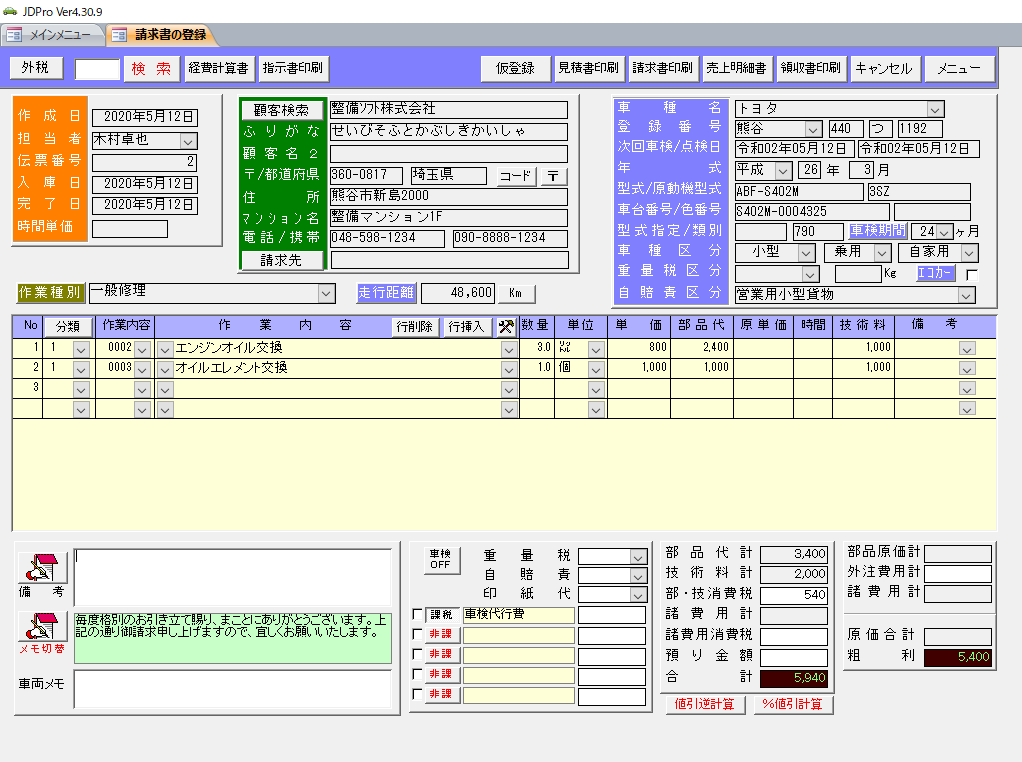Check the 車検代行費 checkbox
Image resolution: width=1022 pixels, height=762 pixels.
point(418,614)
